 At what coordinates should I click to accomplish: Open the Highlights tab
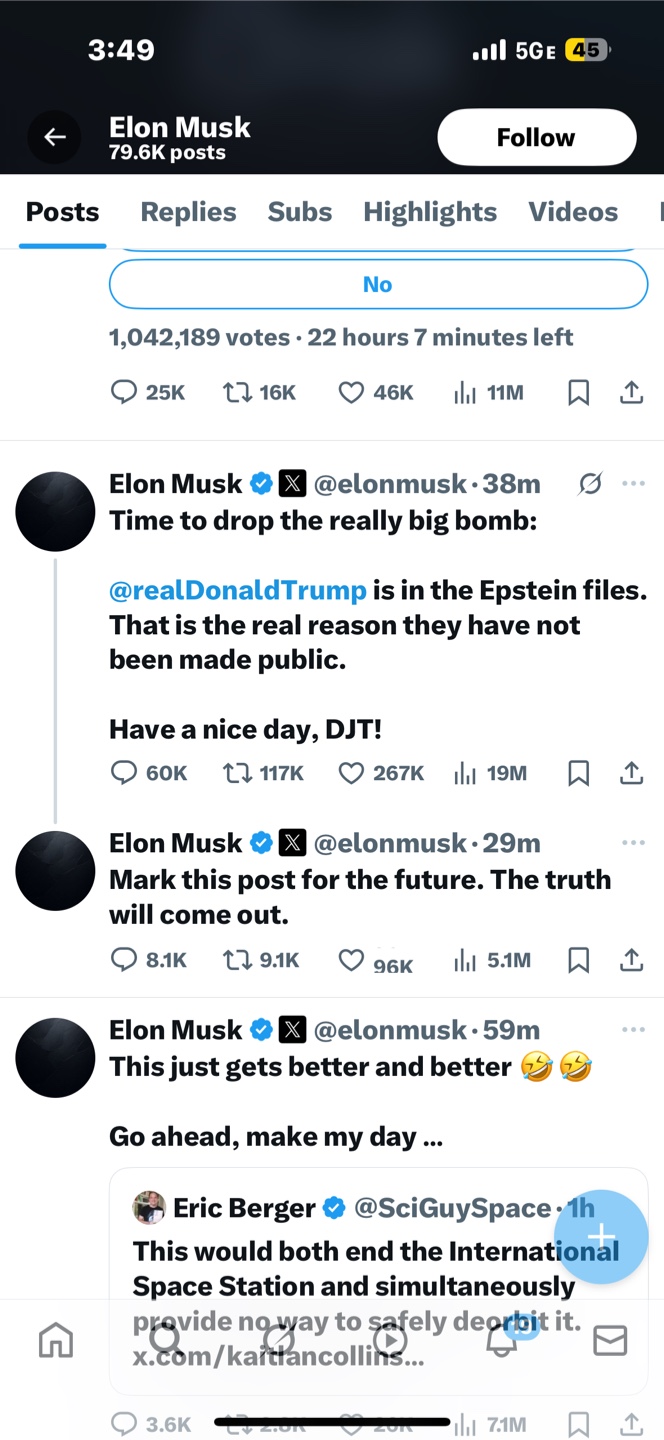[430, 212]
